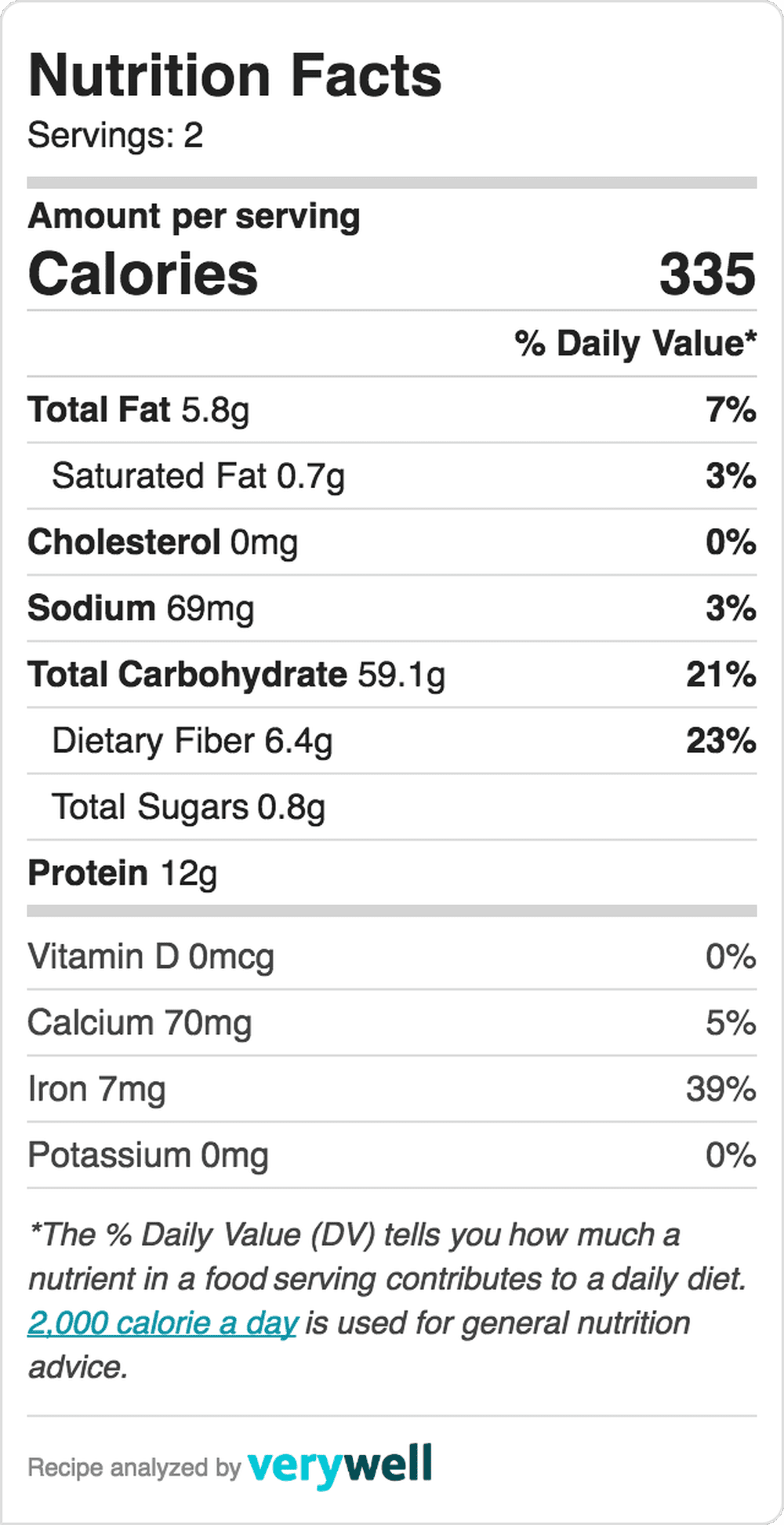Click the verywell logo
Viewport: 784px width, 1525px height.
(339, 1465)
